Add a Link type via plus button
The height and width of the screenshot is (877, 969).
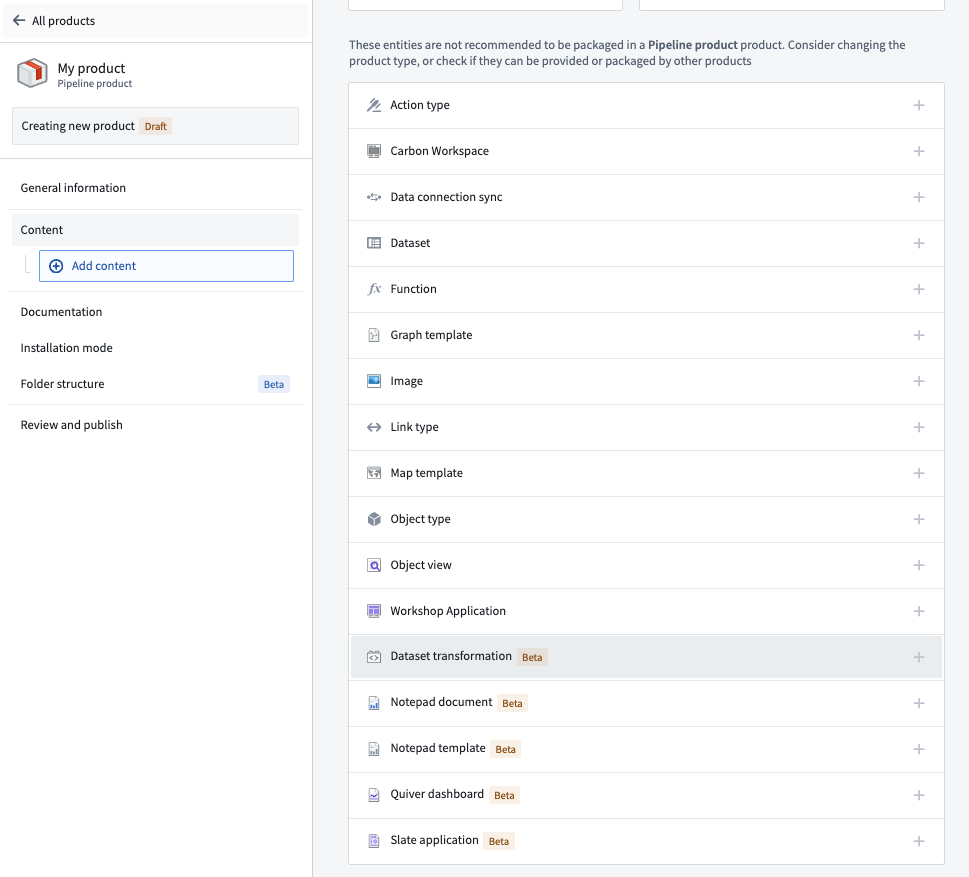pyautogui.click(x=919, y=427)
